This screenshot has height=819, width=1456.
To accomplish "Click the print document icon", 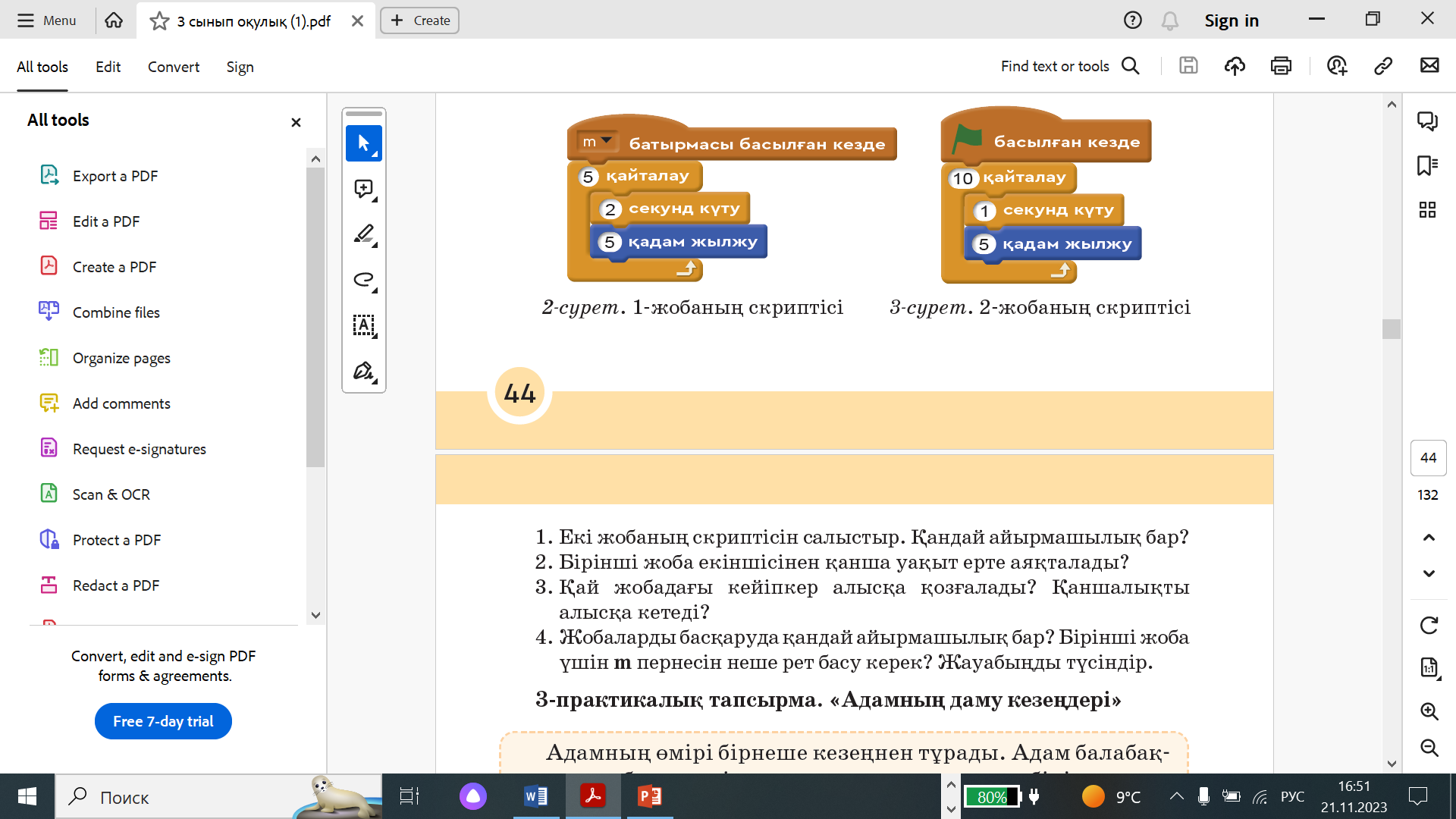I will tap(1281, 67).
